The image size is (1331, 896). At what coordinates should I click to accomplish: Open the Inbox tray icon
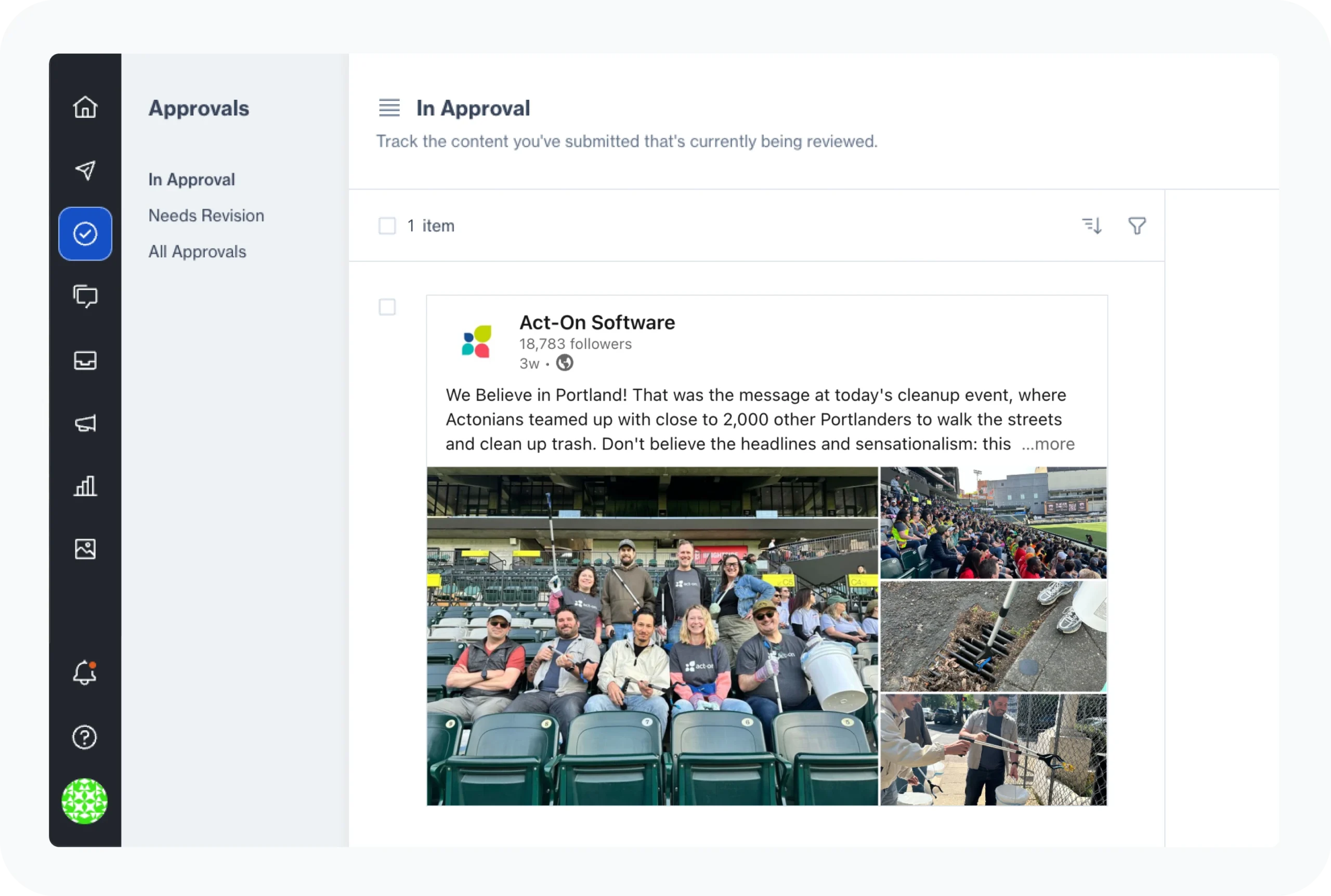[85, 360]
